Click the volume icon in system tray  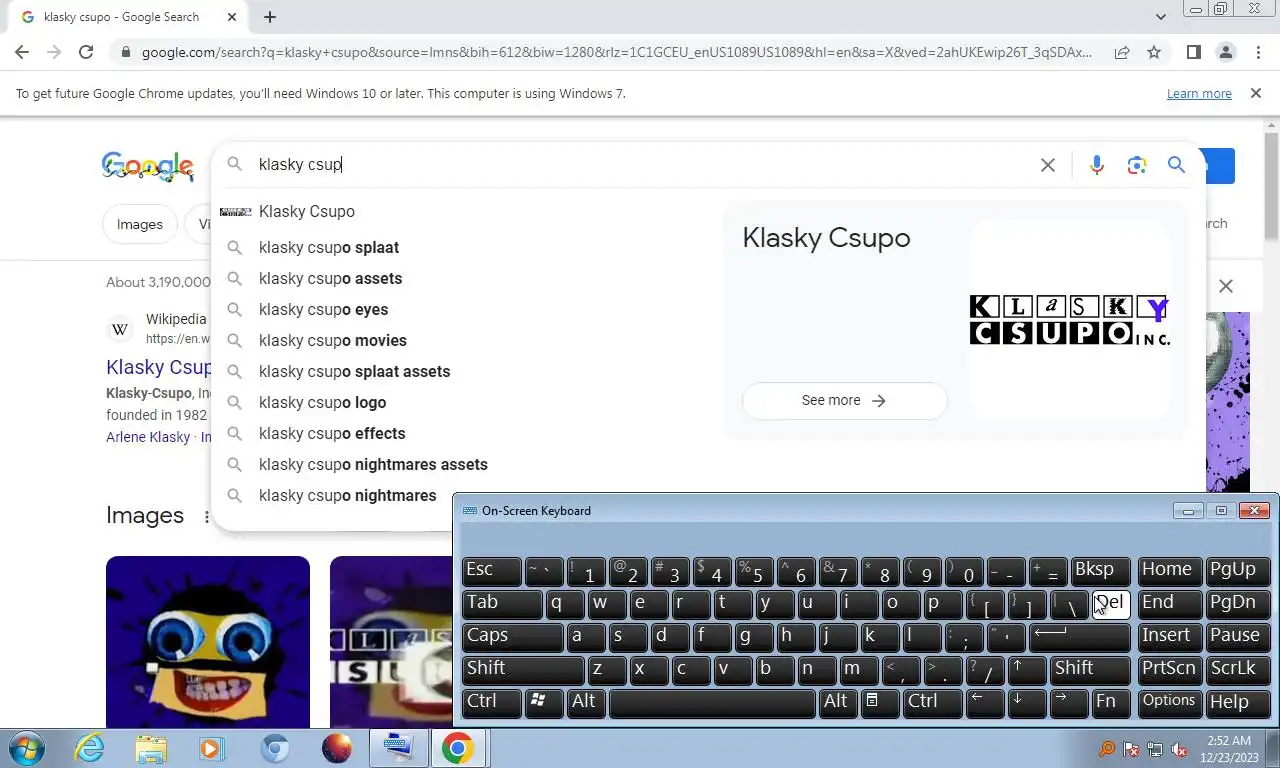click(x=1180, y=749)
